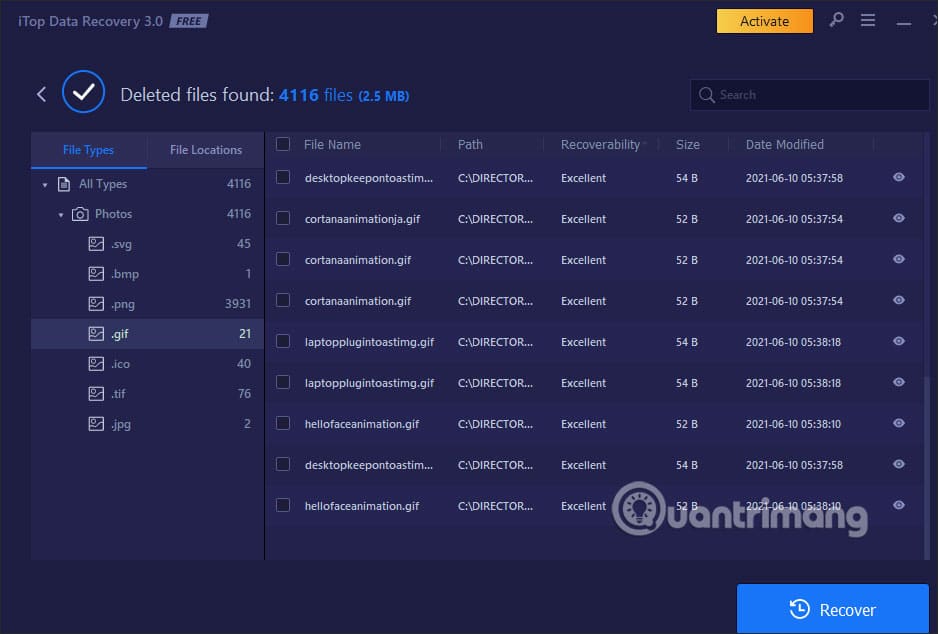The width and height of the screenshot is (938, 634).
Task: Switch to File Types tab
Action: pos(88,150)
